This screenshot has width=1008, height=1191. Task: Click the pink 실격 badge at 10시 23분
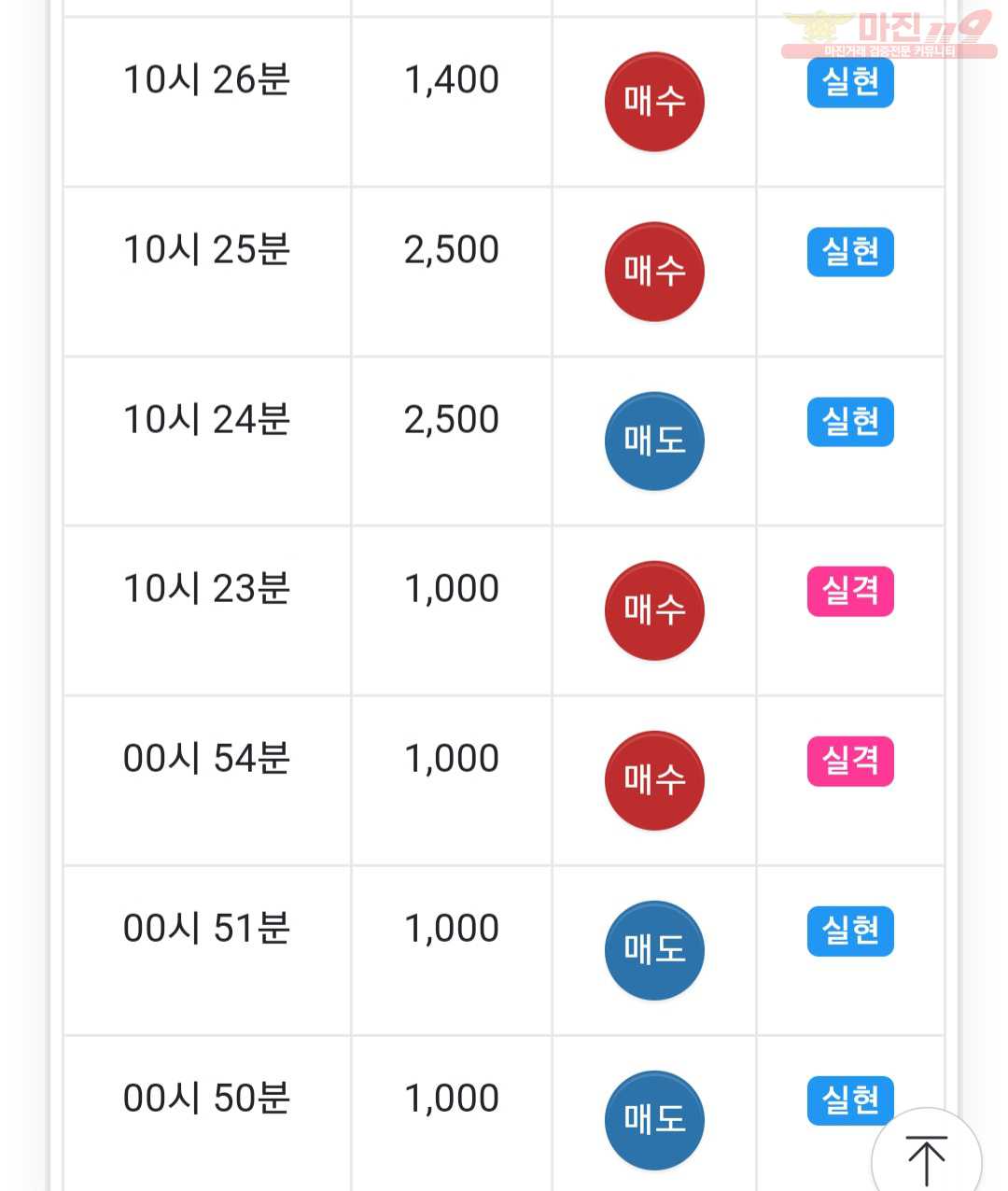click(850, 591)
